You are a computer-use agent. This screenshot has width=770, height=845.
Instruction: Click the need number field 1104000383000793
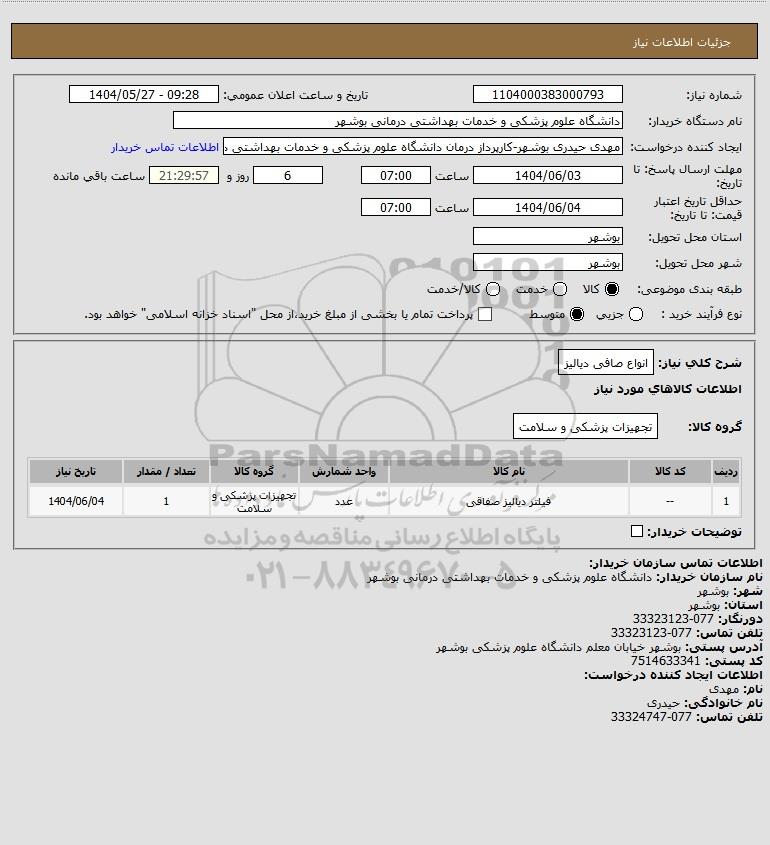pos(547,94)
